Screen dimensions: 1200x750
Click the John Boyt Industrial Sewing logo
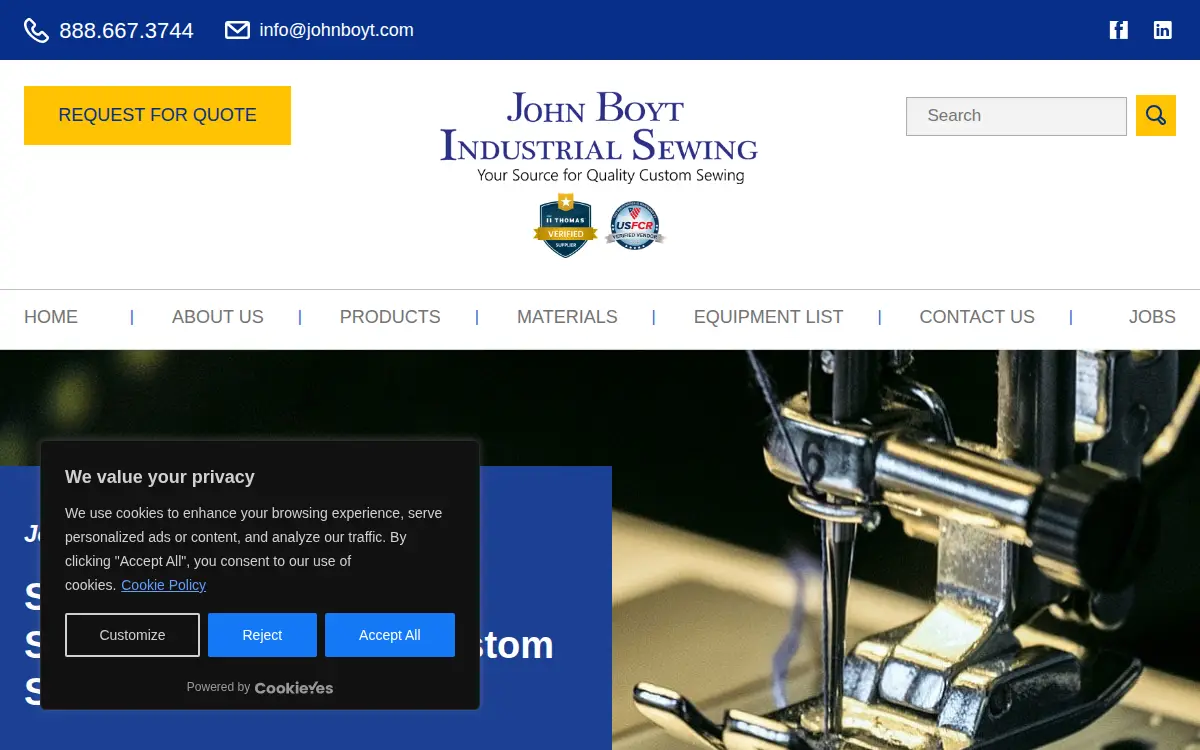[x=599, y=138]
